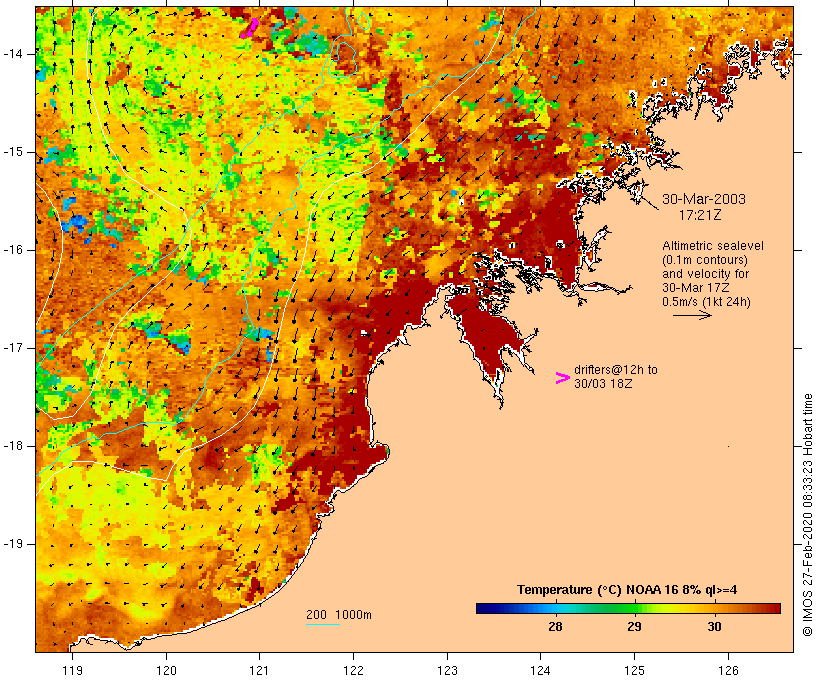Click the longitude label 119
The height and width of the screenshot is (680, 820).
[x=72, y=670]
